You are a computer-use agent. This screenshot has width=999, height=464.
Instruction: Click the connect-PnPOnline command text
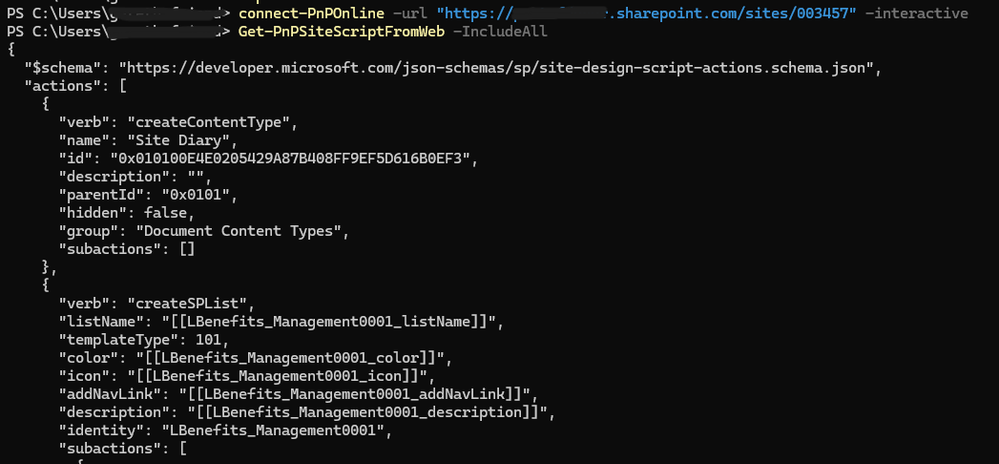click(311, 13)
